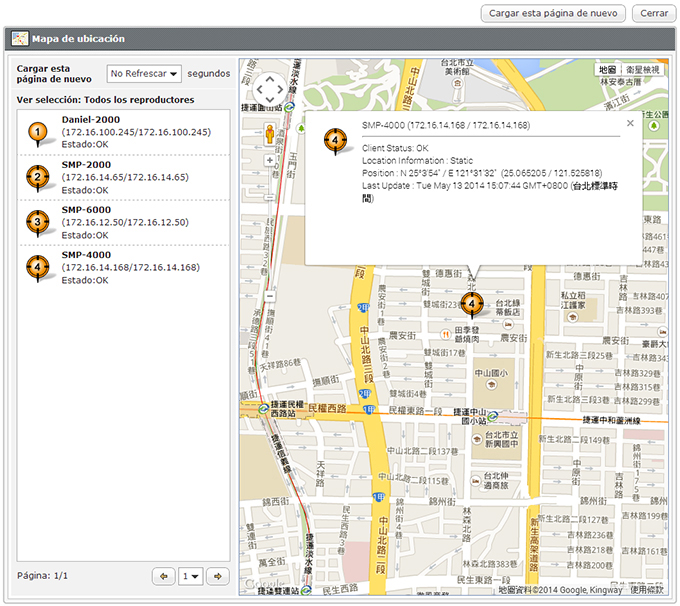Click the map zoom in plus button
680x606 pixels.
point(269,160)
